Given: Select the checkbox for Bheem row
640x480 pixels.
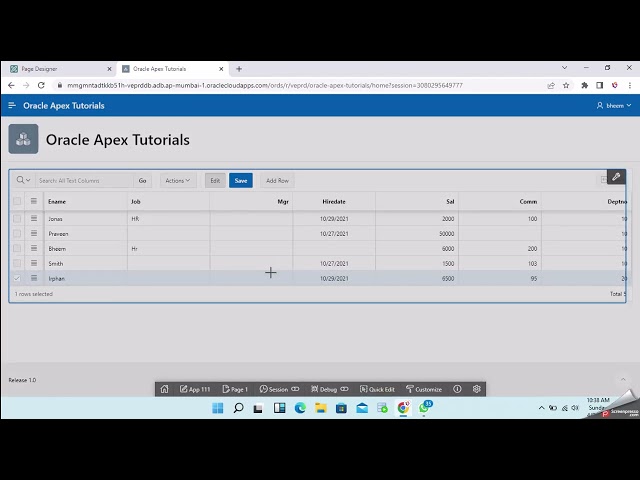Looking at the screenshot, I should (17, 248).
